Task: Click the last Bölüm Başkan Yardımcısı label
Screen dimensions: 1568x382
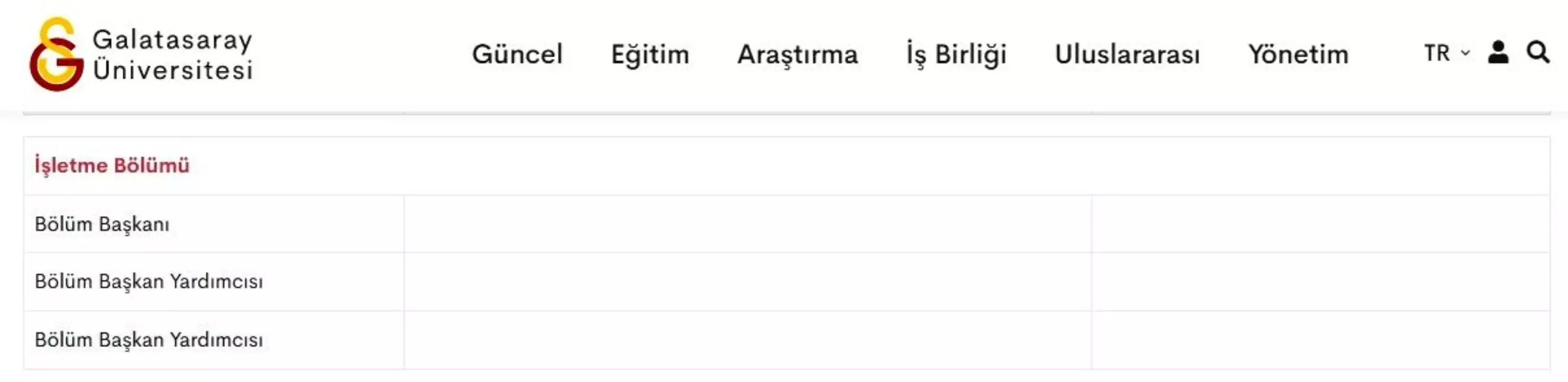Action: (x=148, y=340)
